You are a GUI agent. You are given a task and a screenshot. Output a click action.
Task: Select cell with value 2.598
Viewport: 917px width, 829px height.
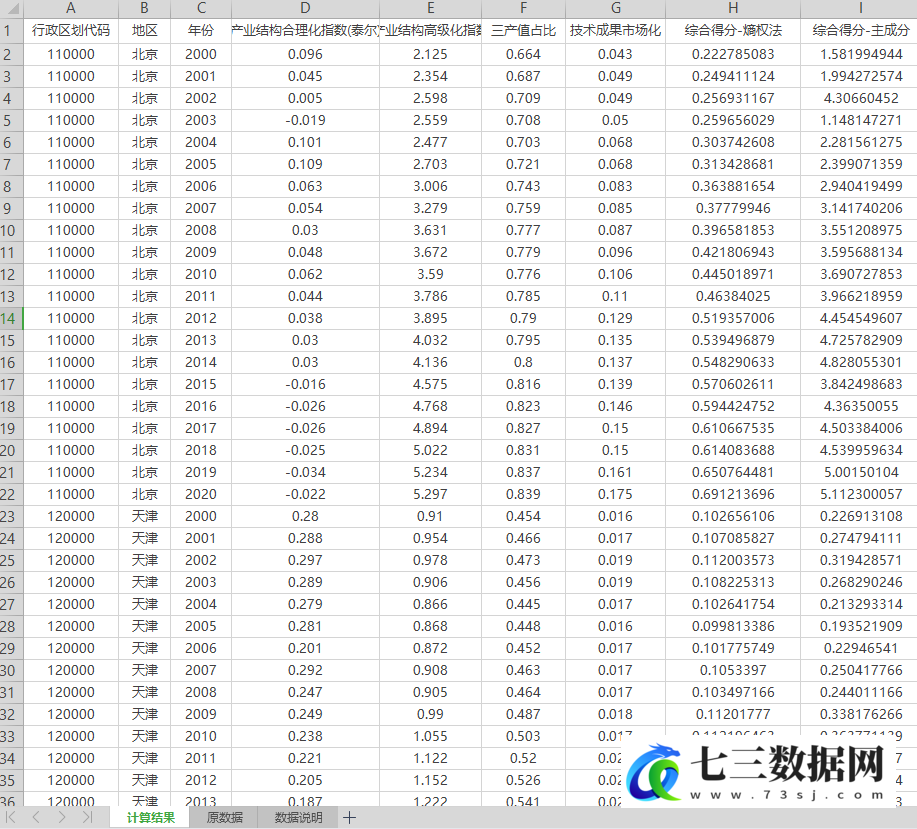(430, 98)
